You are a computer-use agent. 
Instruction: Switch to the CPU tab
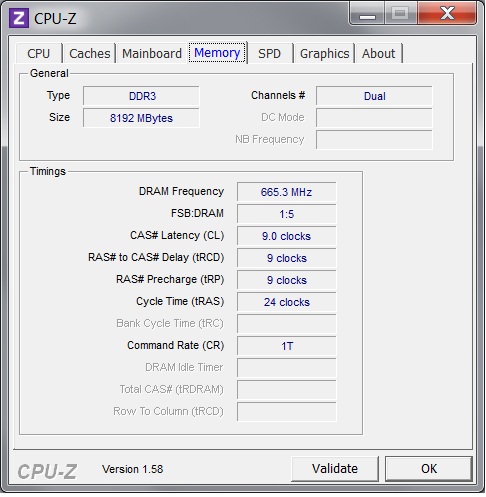coord(39,53)
